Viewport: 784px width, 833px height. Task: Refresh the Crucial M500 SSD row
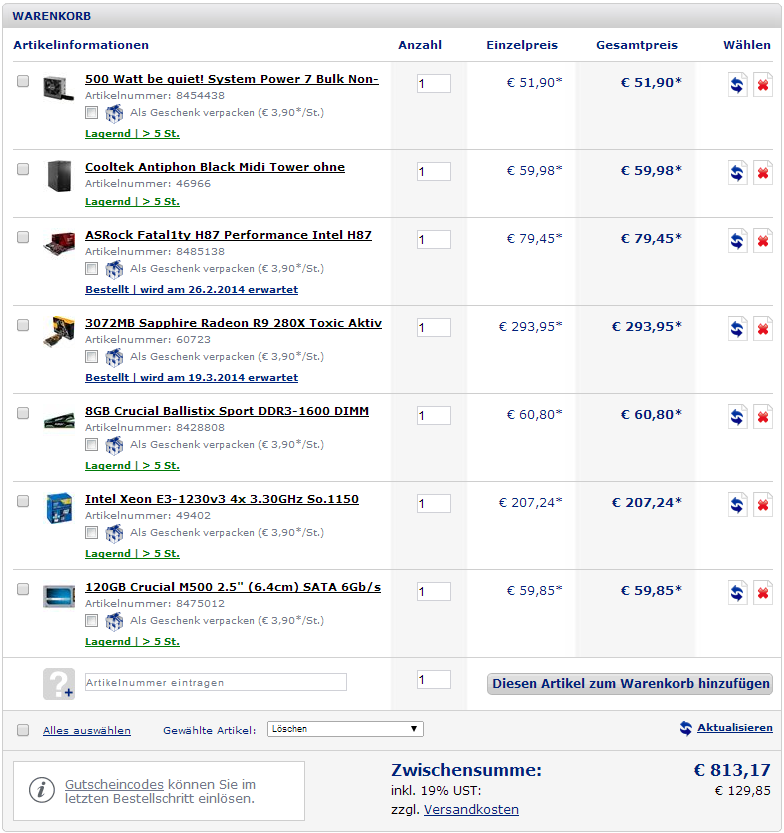(737, 593)
